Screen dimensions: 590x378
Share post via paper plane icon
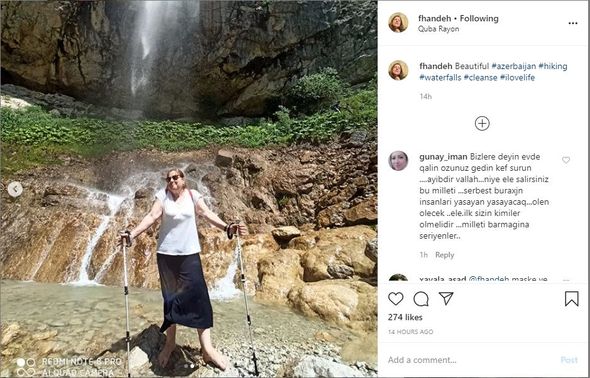coord(446,298)
